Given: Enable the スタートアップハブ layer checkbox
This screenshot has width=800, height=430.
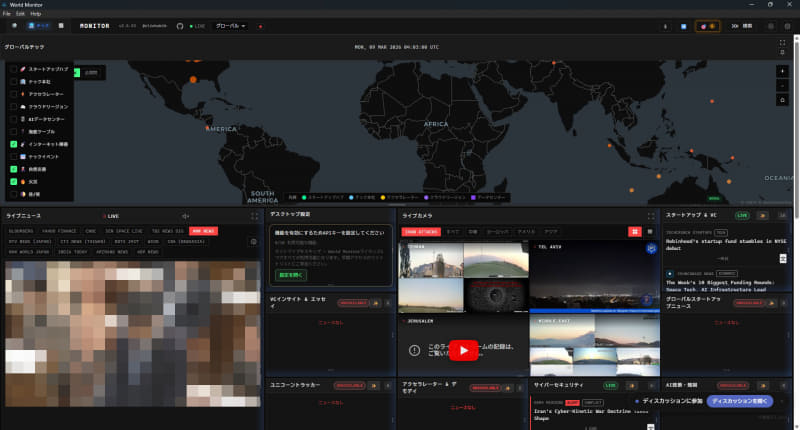Looking at the screenshot, I should click(x=14, y=69).
